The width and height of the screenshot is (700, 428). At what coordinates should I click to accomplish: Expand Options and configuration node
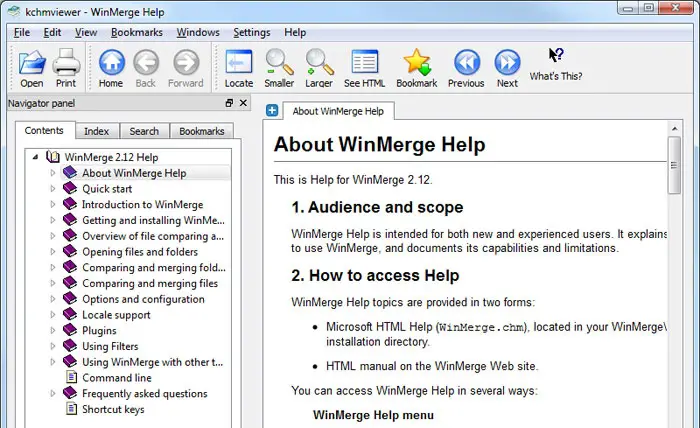53,299
